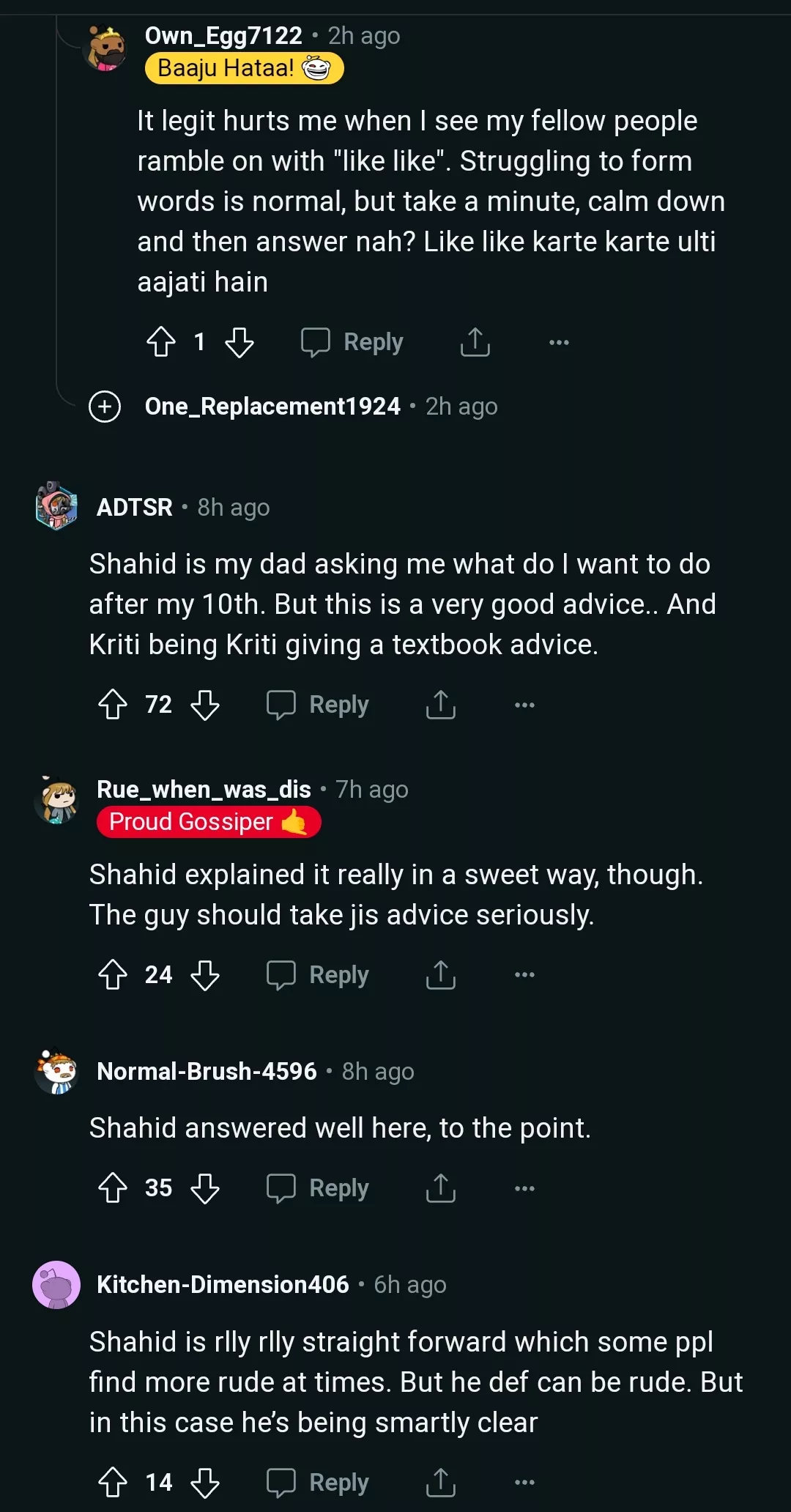Open three-dot menu on Own_Egg7122's comment
This screenshot has width=791, height=1512.
559,342
